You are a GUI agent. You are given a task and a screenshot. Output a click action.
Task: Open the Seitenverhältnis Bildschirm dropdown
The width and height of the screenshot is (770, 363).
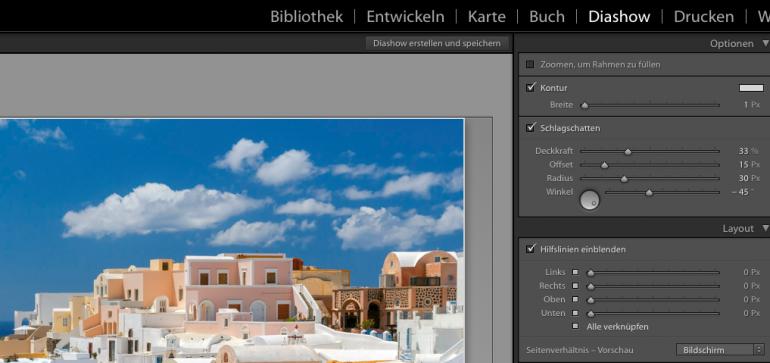click(720, 350)
